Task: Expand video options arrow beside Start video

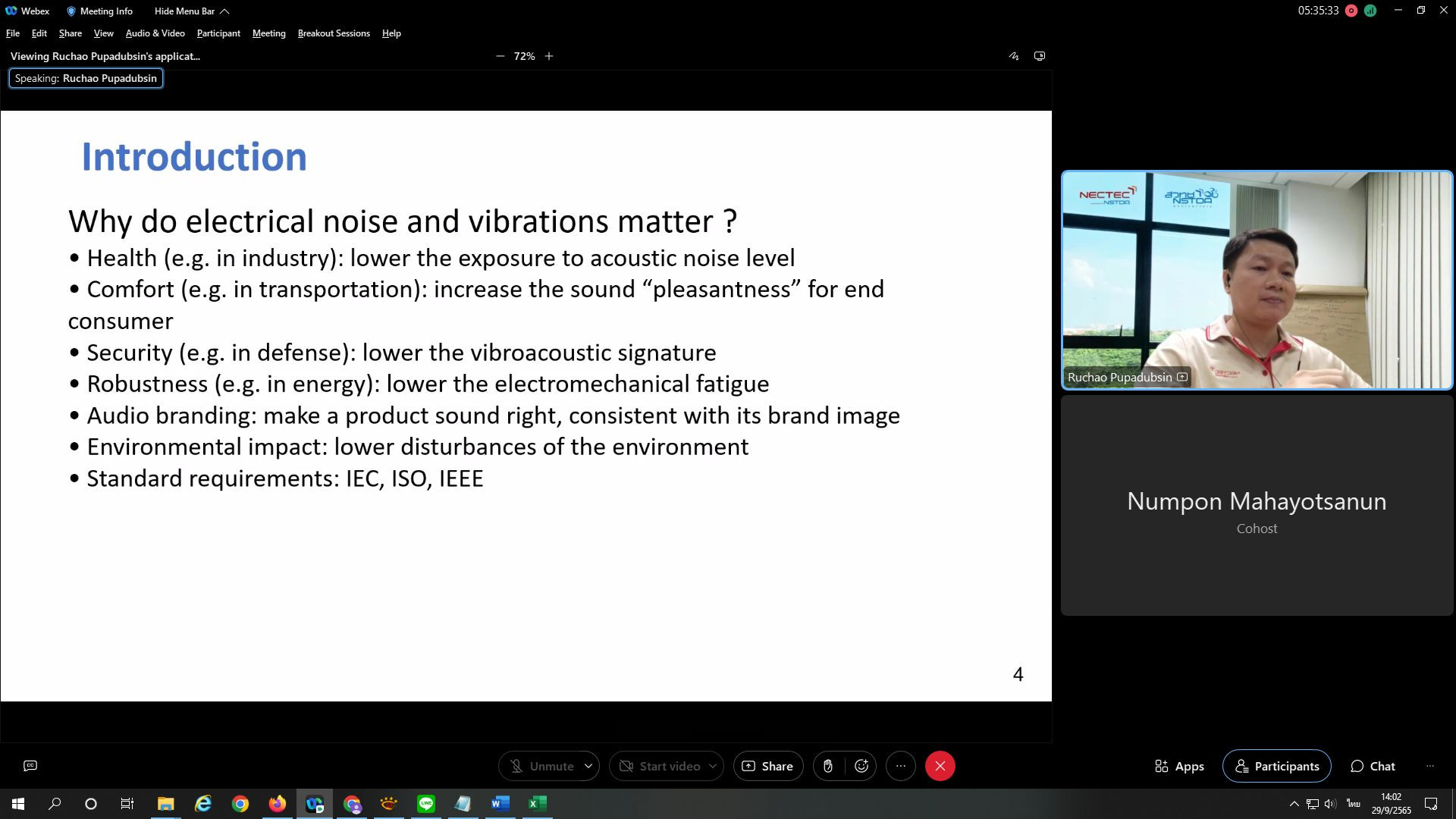Action: tap(713, 766)
